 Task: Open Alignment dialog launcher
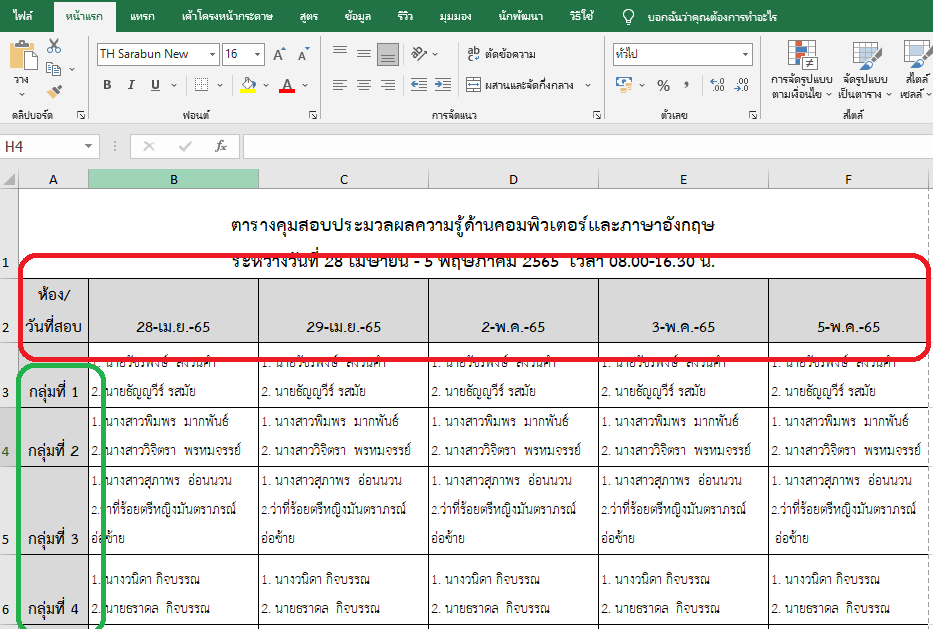[597, 115]
